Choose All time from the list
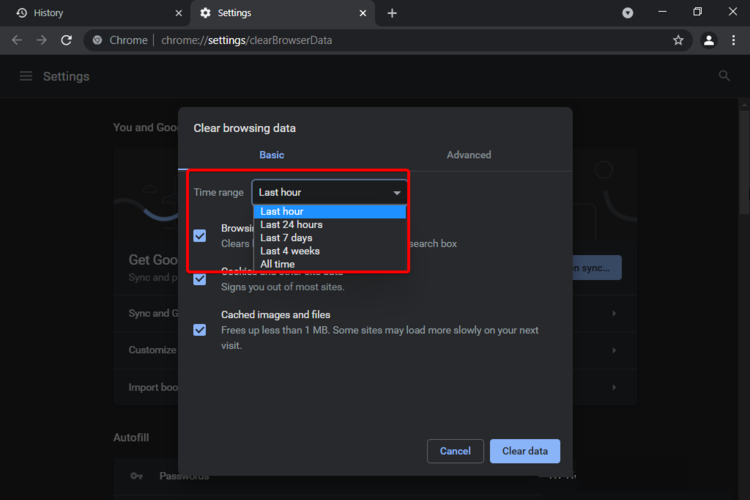 point(277,264)
